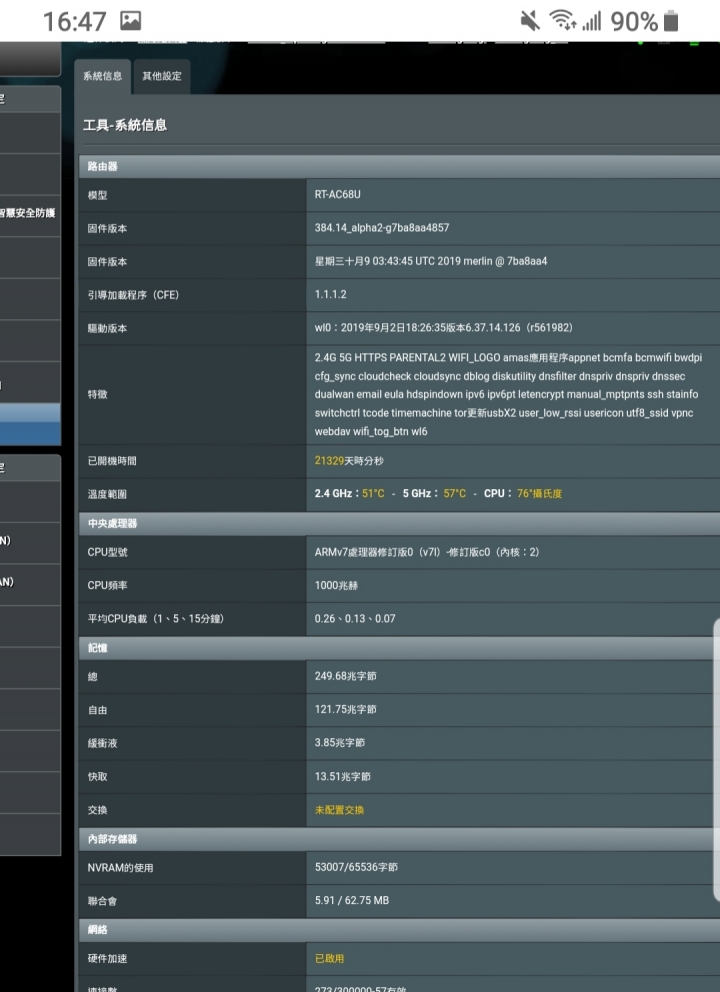Click the 模型 row label
The image size is (720, 992).
(x=97, y=195)
